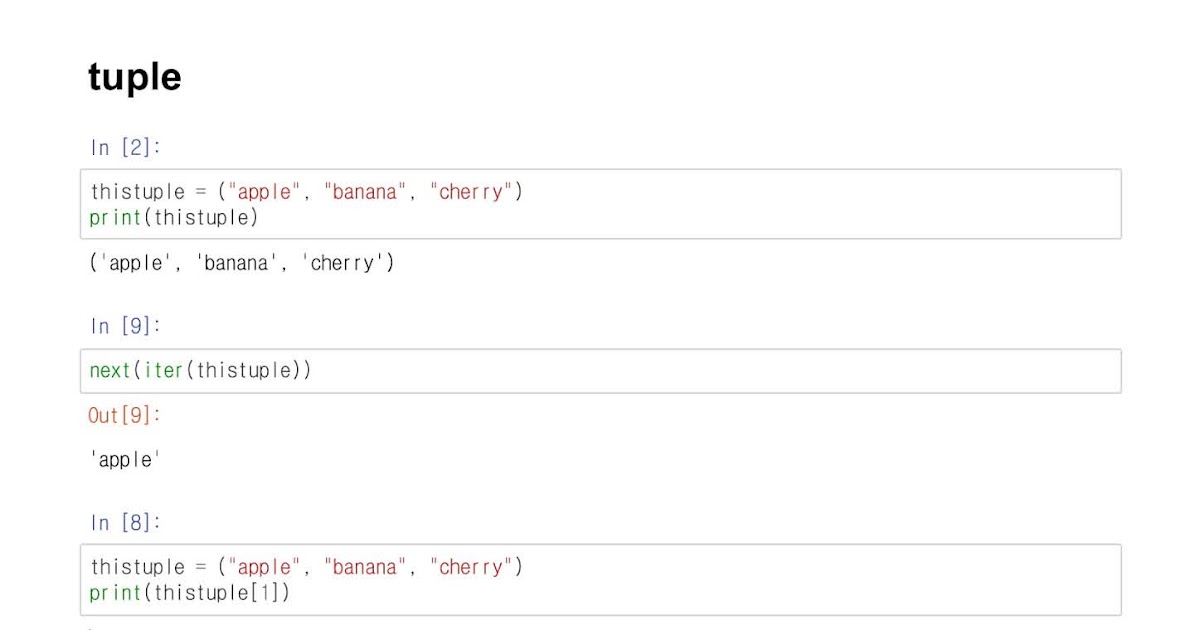1200x630 pixels.
Task: Click the "banana" string in the In [8] cell
Action: click(x=365, y=567)
